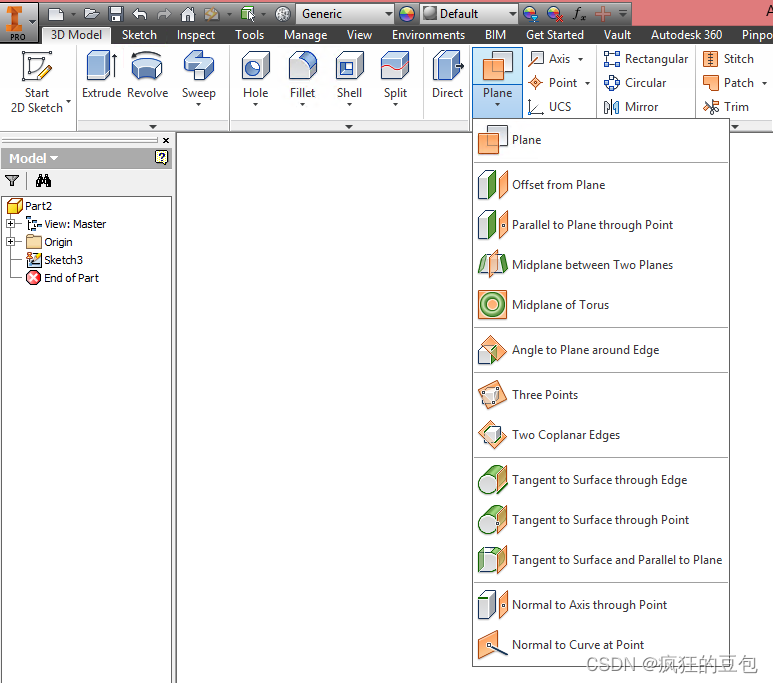Choose Offset from Plane menu entry

point(558,185)
